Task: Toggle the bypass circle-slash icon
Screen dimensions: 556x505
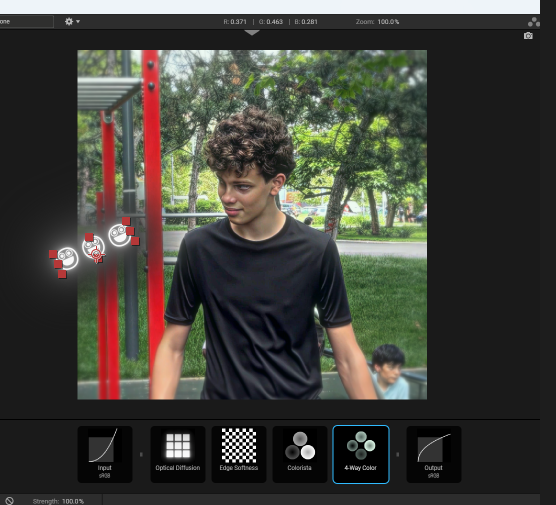Action: [10, 501]
